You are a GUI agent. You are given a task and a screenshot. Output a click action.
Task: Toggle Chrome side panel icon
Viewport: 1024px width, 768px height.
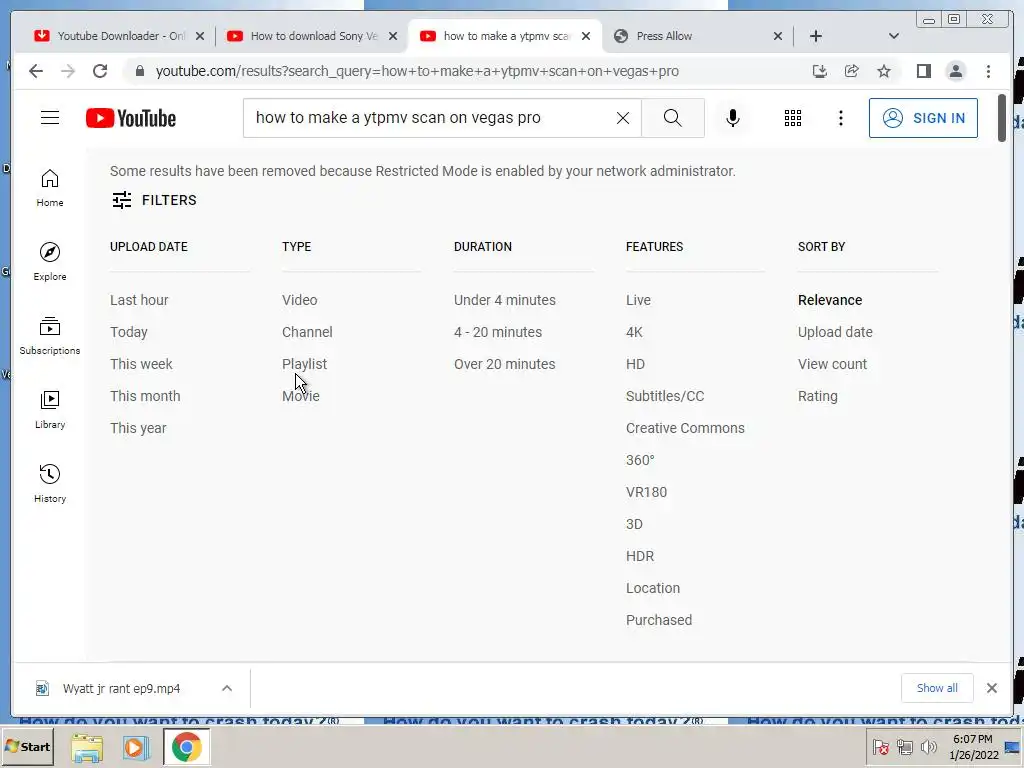[x=923, y=71]
